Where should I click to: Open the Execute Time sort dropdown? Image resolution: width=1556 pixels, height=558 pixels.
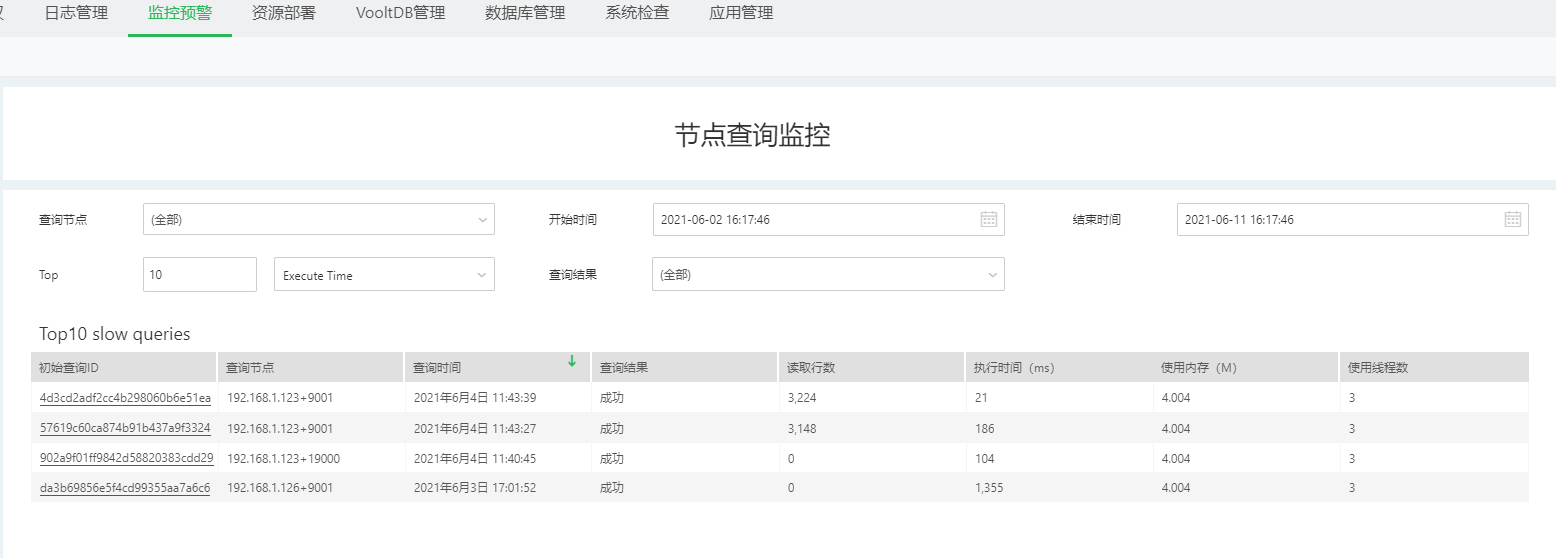(x=384, y=275)
